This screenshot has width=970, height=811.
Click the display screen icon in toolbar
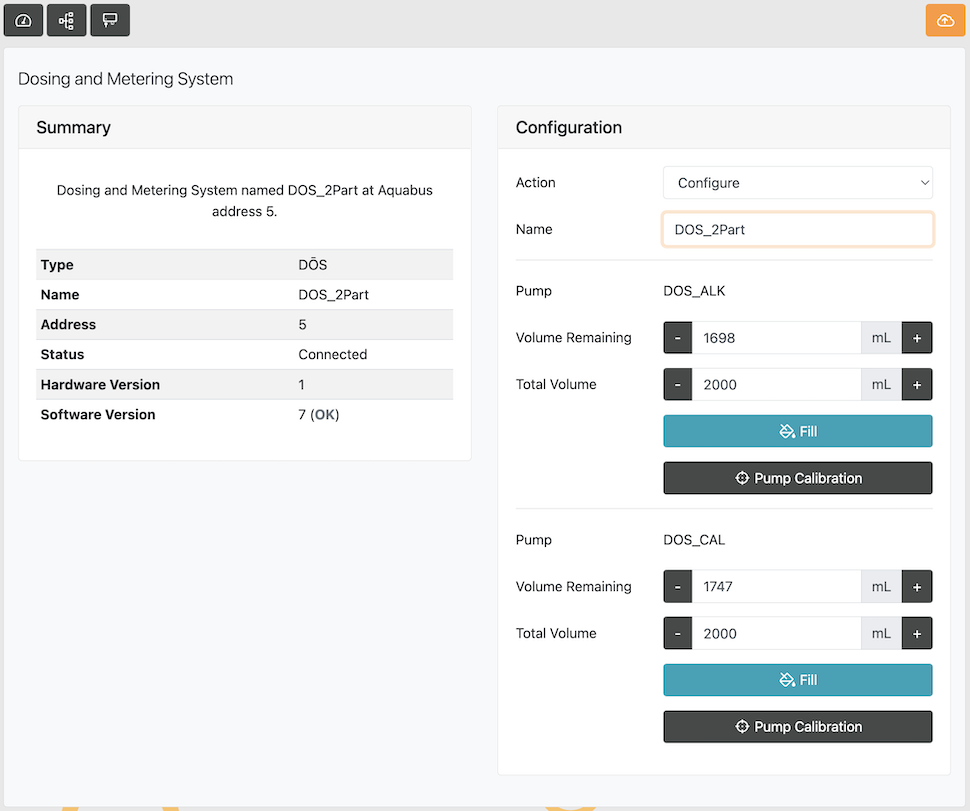(110, 20)
